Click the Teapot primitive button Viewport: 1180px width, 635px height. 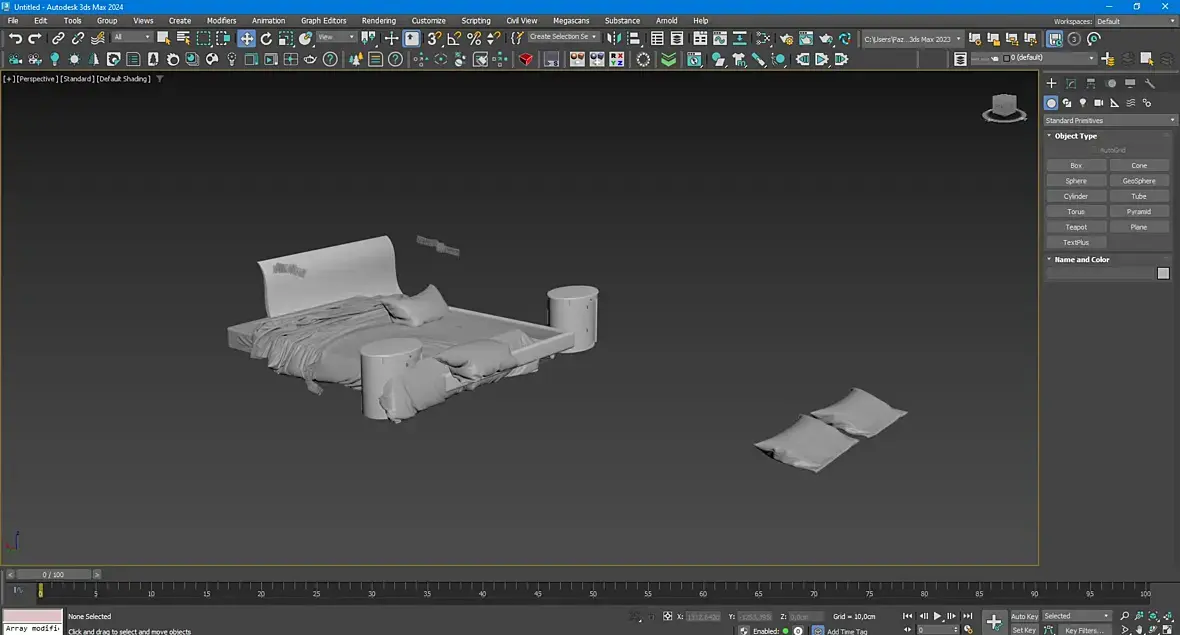click(x=1076, y=227)
